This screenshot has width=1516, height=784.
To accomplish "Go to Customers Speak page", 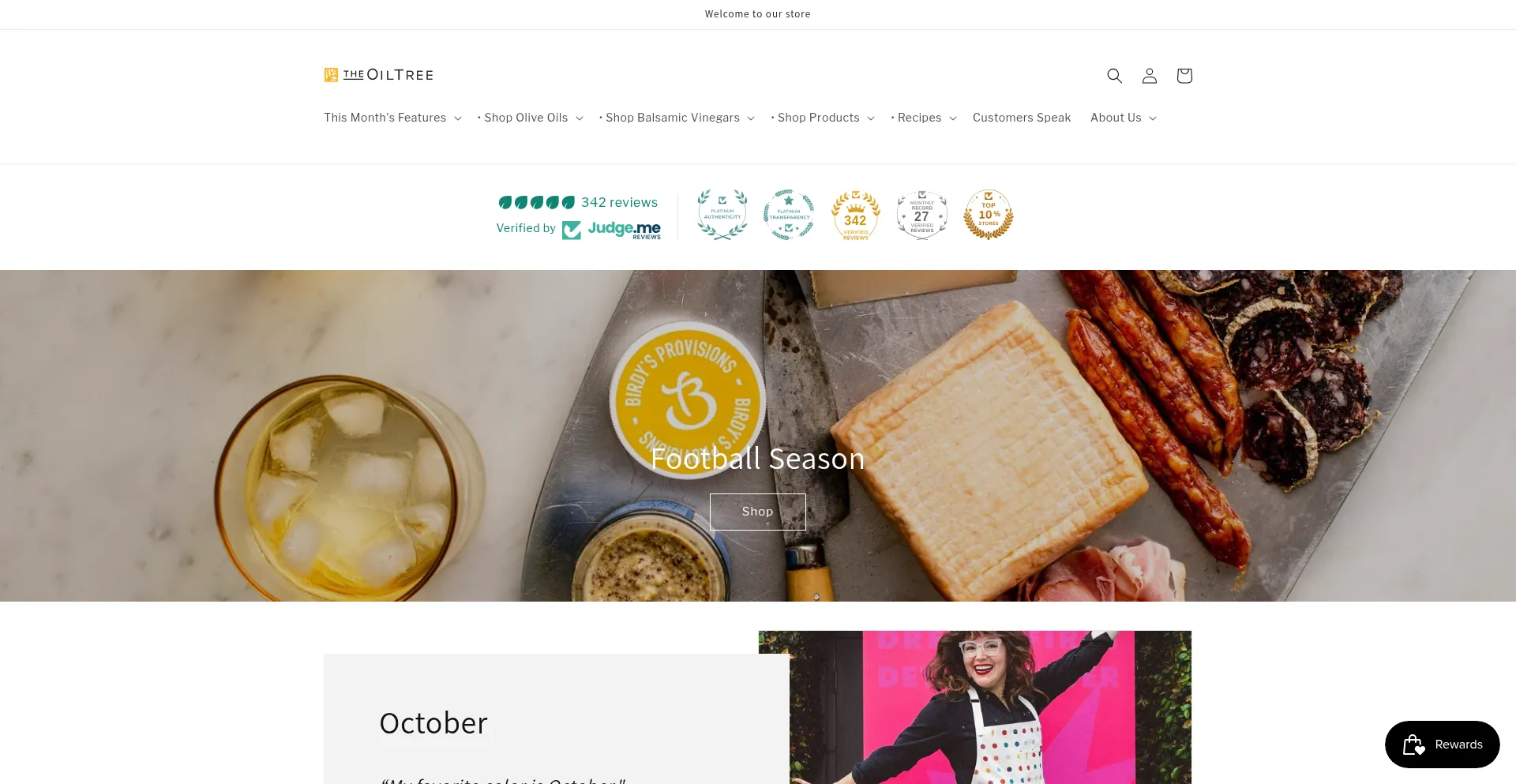I will 1022,118.
